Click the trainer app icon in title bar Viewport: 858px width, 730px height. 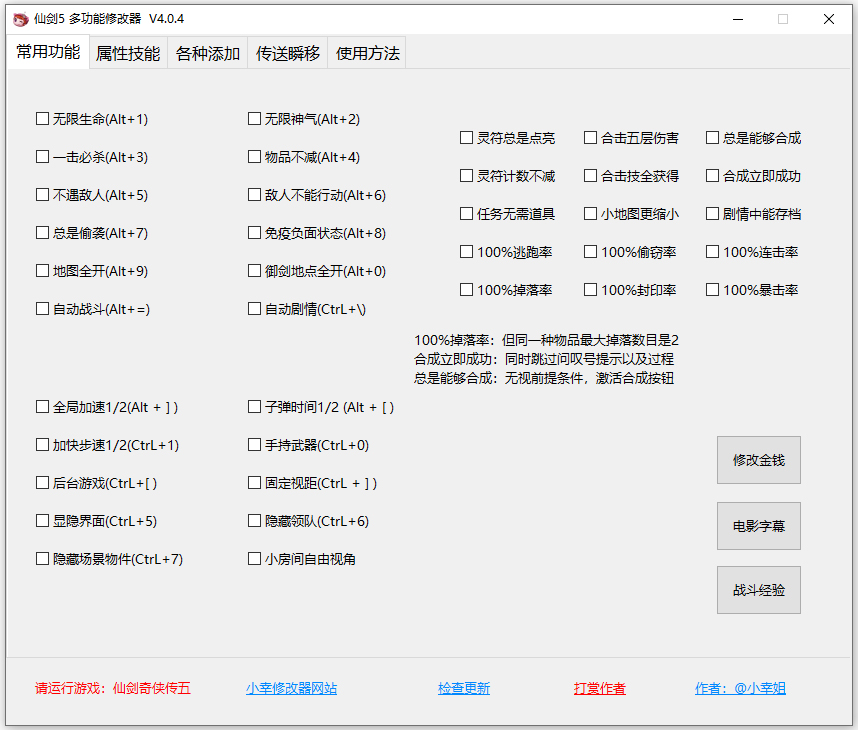click(x=20, y=19)
